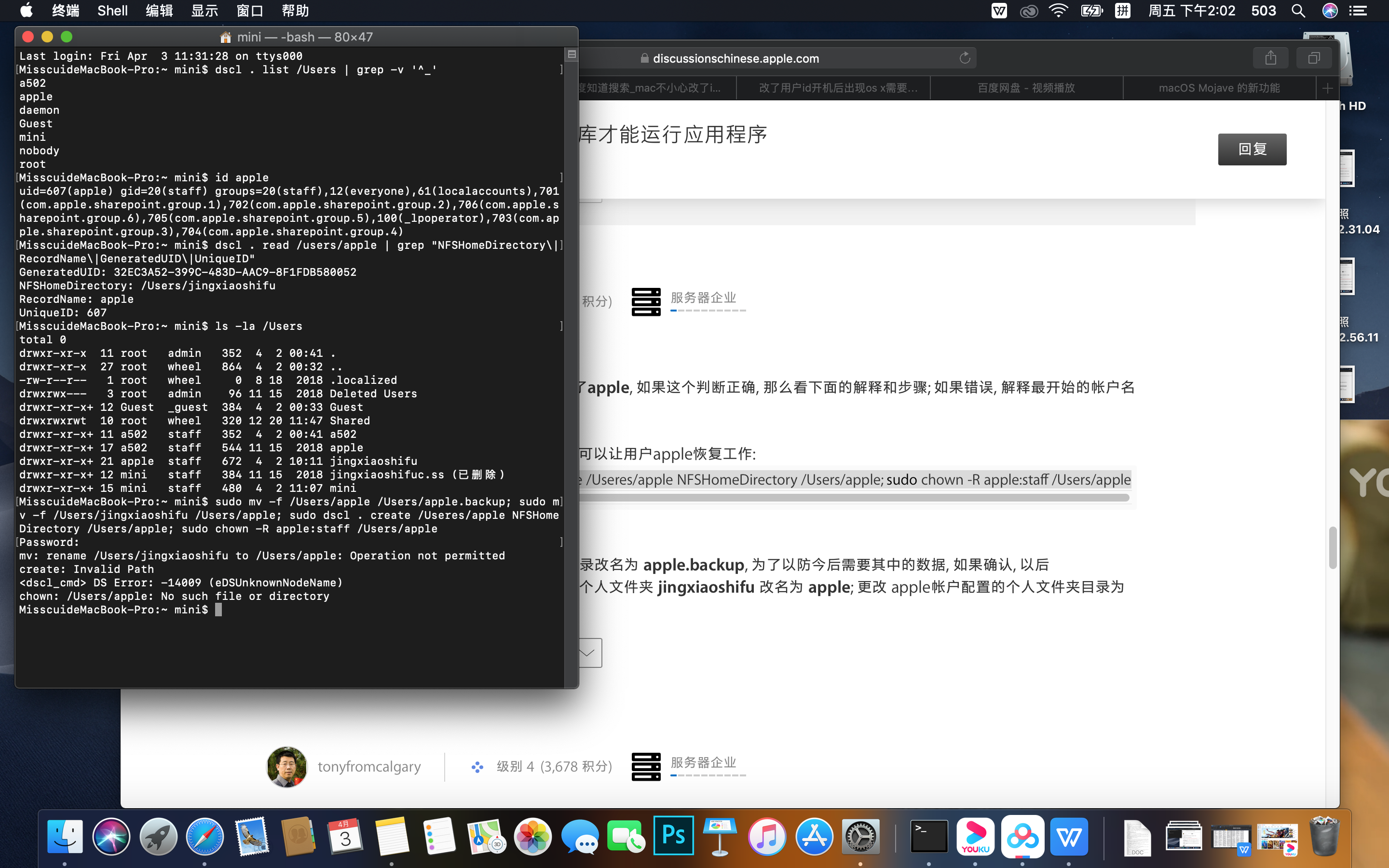Open Photoshop from the Dock

pos(673,836)
